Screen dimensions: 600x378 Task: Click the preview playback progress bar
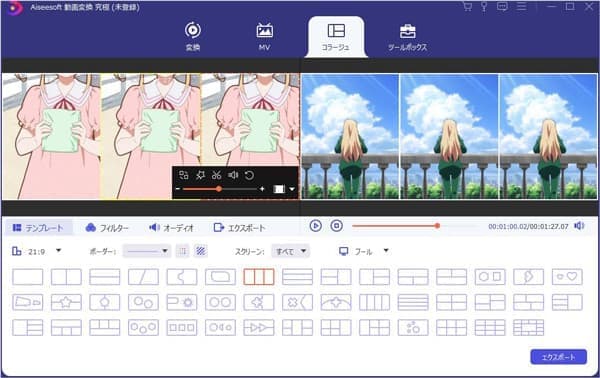click(414, 226)
